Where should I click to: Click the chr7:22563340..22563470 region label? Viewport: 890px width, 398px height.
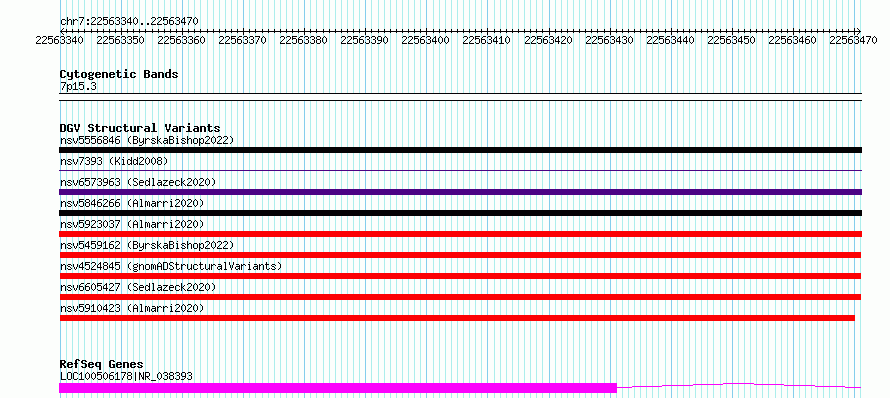(x=129, y=22)
